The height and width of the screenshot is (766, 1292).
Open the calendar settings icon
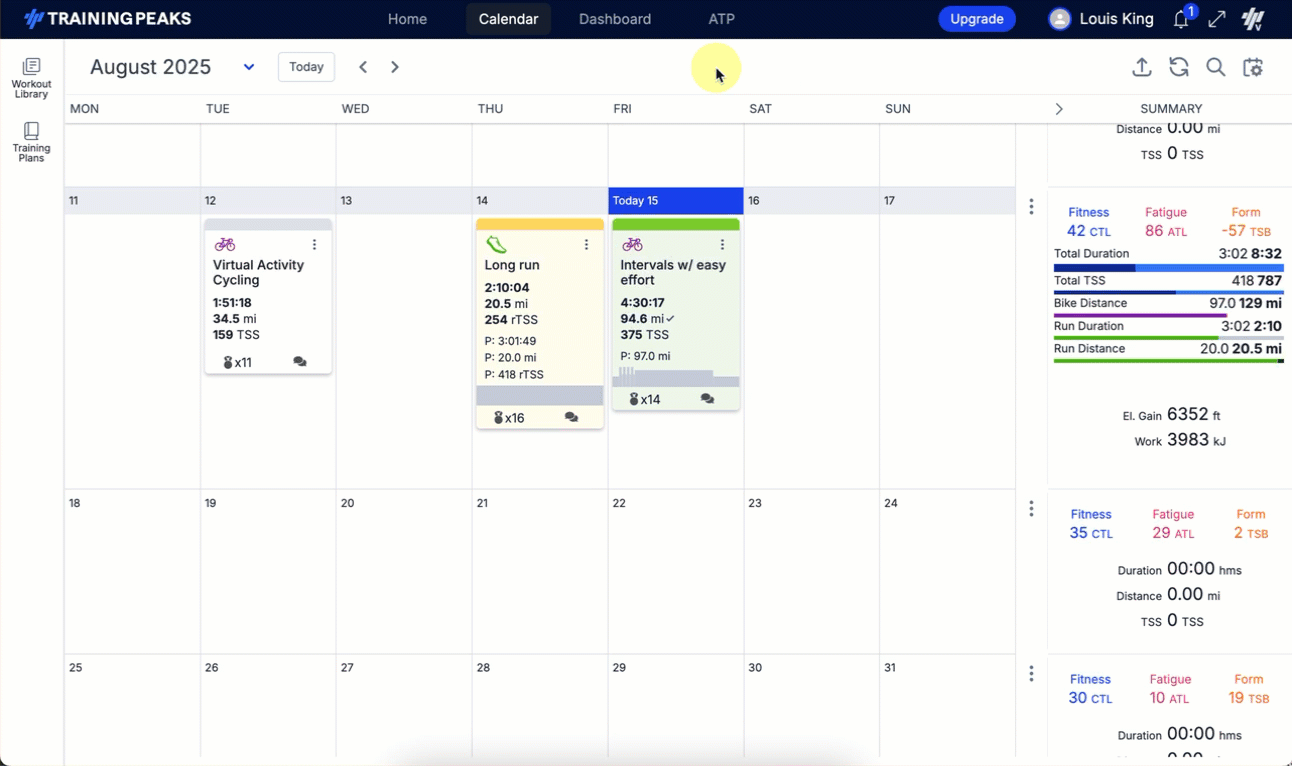pos(1253,67)
